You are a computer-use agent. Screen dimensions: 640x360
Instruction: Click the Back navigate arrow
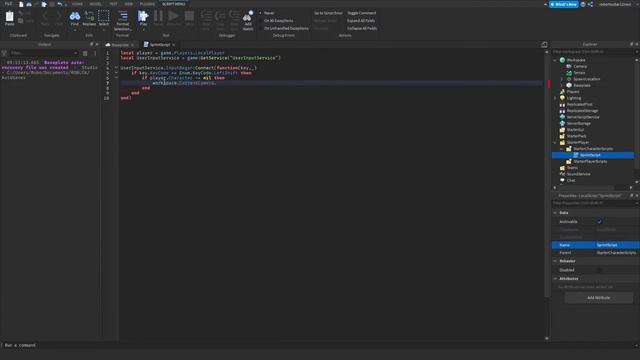point(45,16)
